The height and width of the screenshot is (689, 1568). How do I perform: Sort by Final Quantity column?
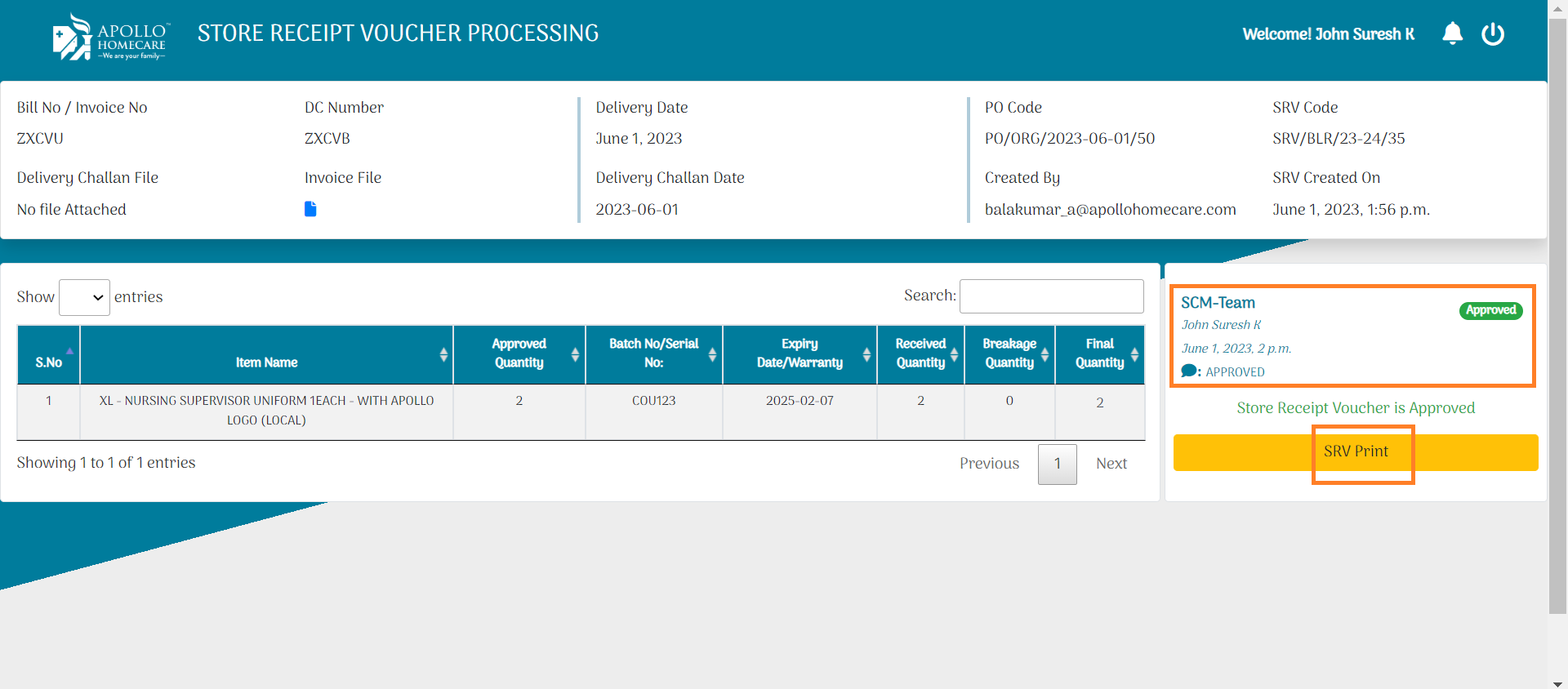(1099, 353)
